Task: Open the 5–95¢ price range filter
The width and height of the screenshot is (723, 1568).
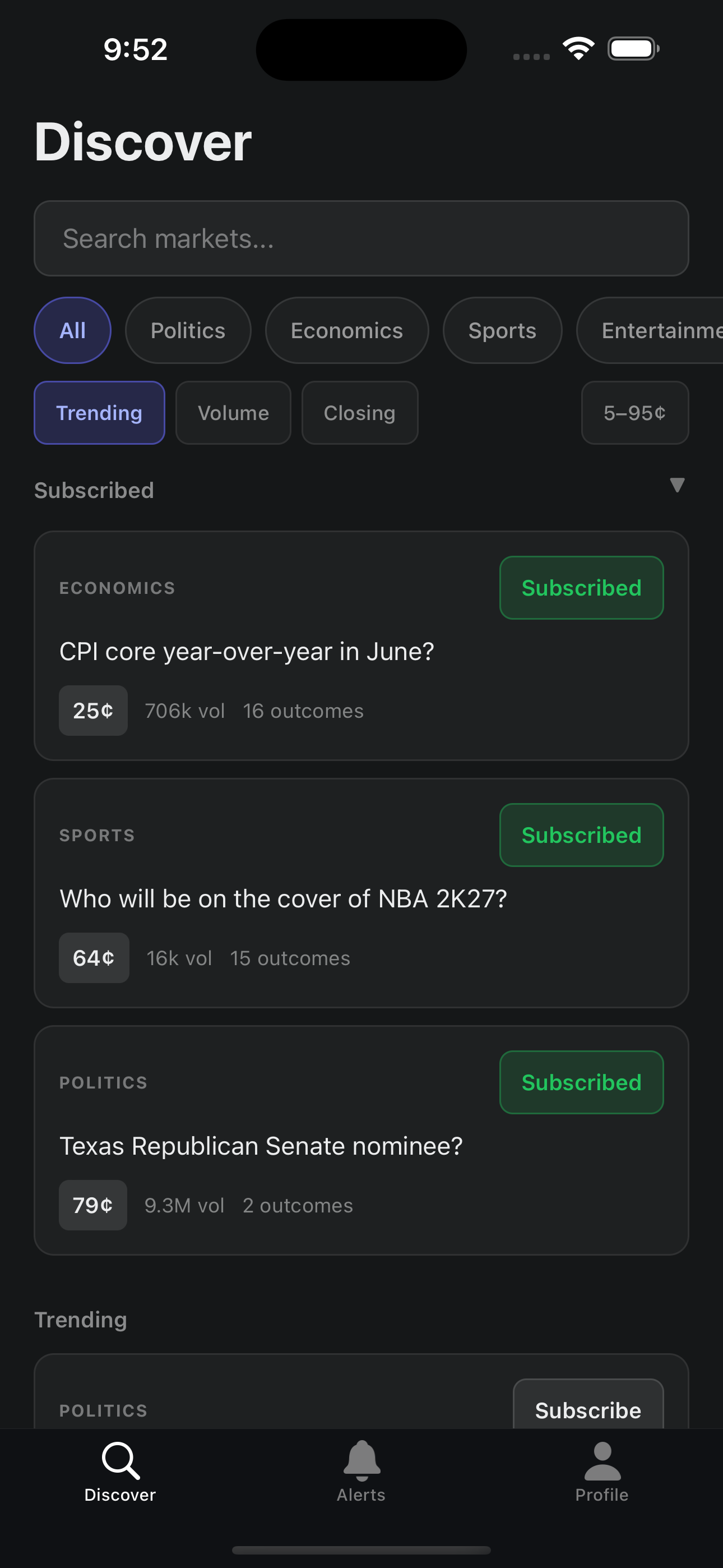Action: click(x=635, y=413)
